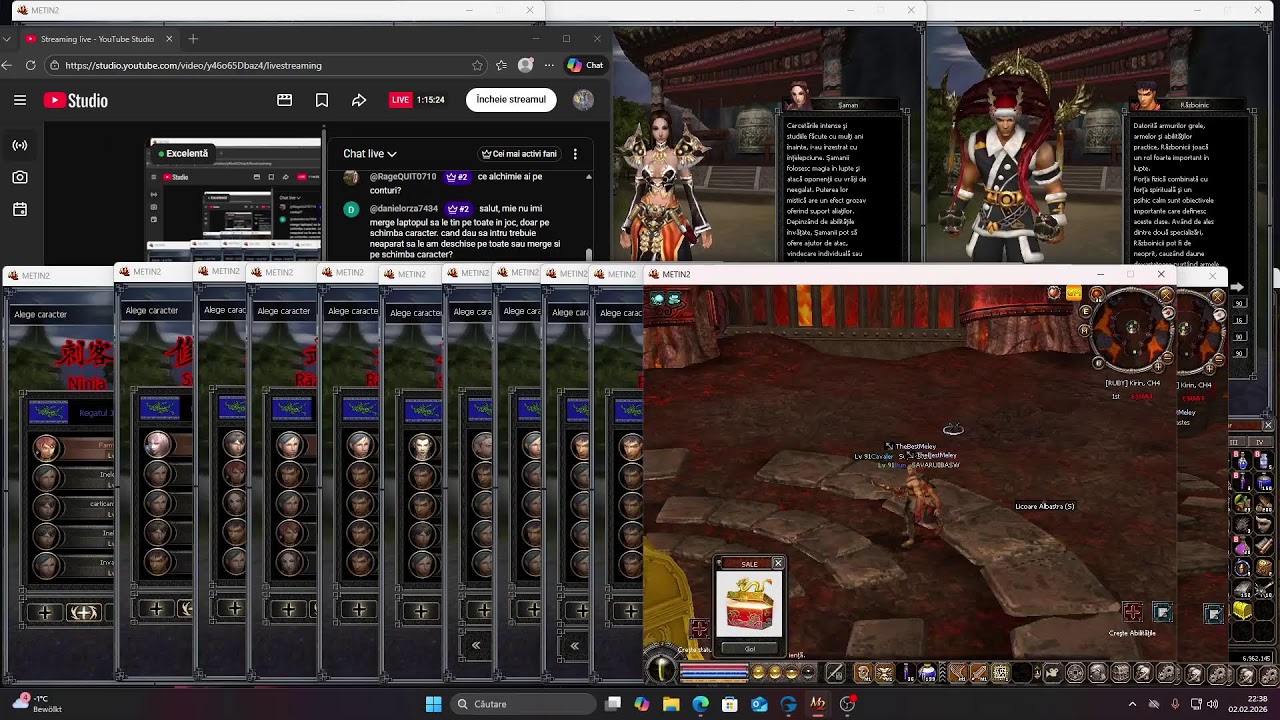
Task: Open File Explorer from the taskbar
Action: pyautogui.click(x=671, y=704)
